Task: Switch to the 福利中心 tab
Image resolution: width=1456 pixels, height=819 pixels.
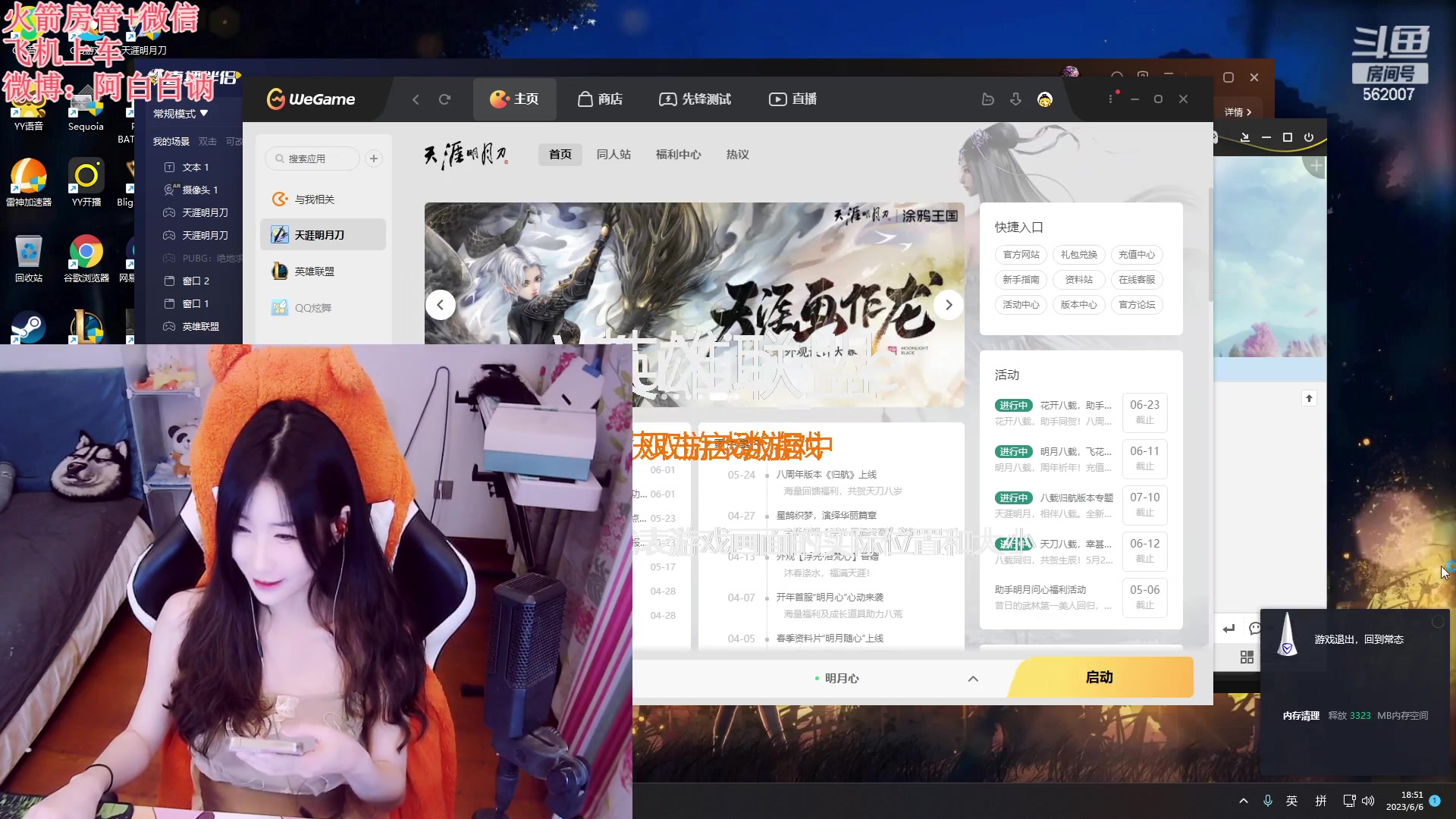Action: (x=678, y=154)
